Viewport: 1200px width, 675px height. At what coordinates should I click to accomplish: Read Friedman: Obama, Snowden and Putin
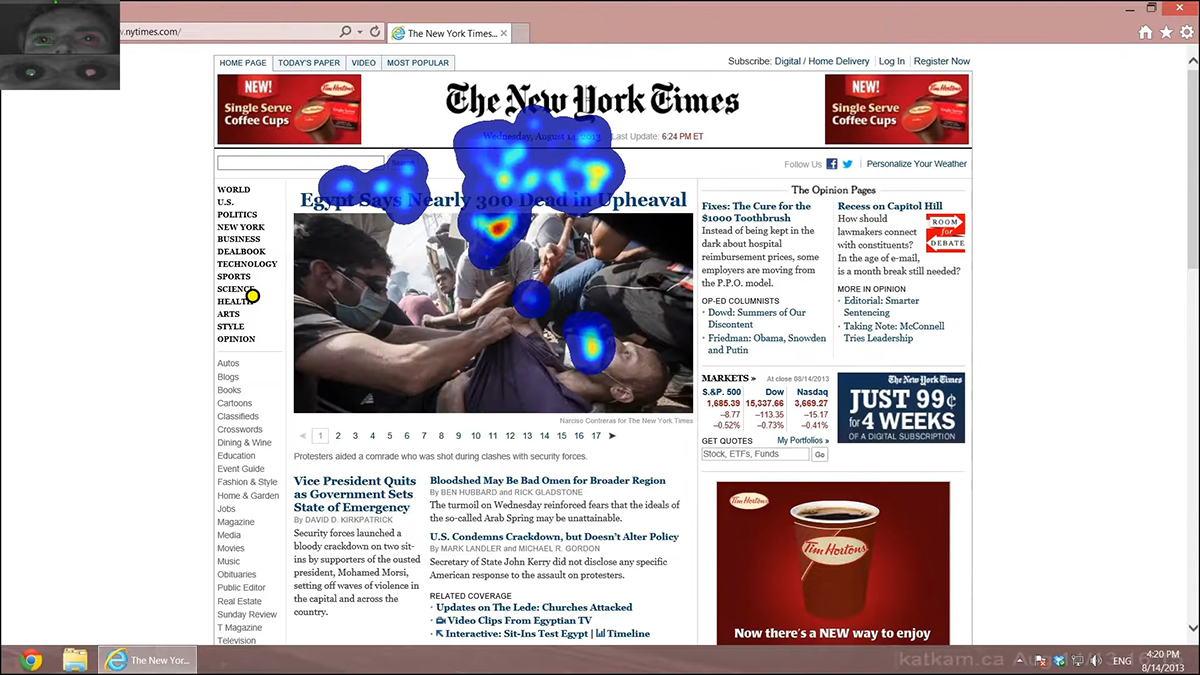click(x=767, y=344)
